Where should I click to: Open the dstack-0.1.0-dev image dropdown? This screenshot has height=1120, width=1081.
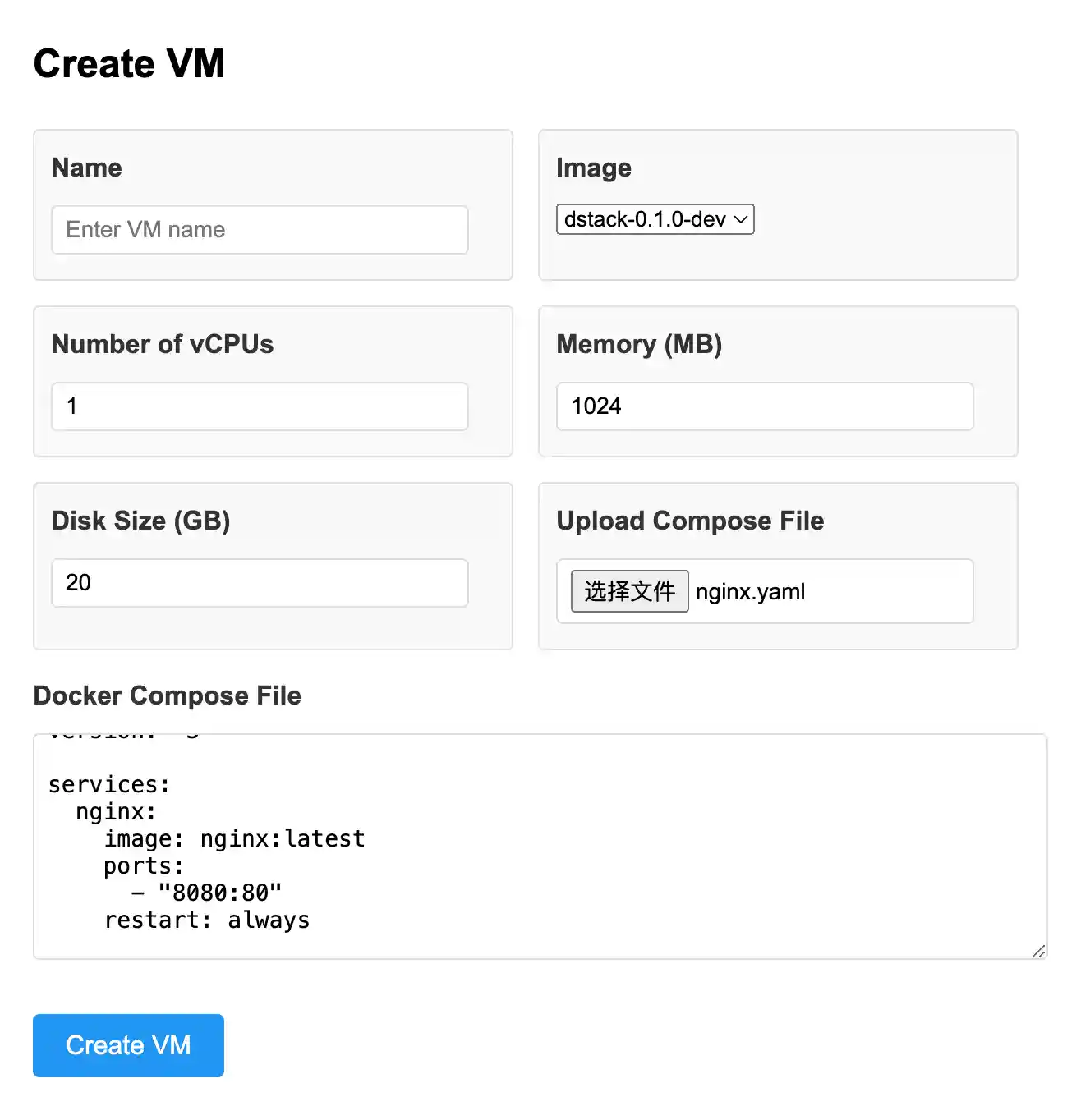coord(645,219)
